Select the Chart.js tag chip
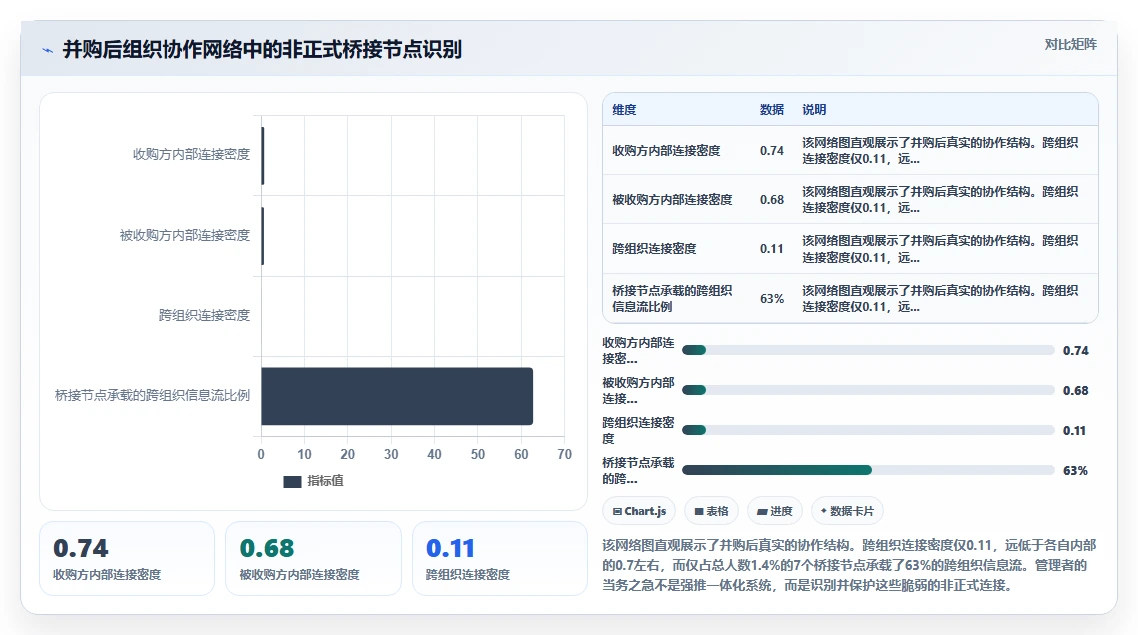 (639, 511)
